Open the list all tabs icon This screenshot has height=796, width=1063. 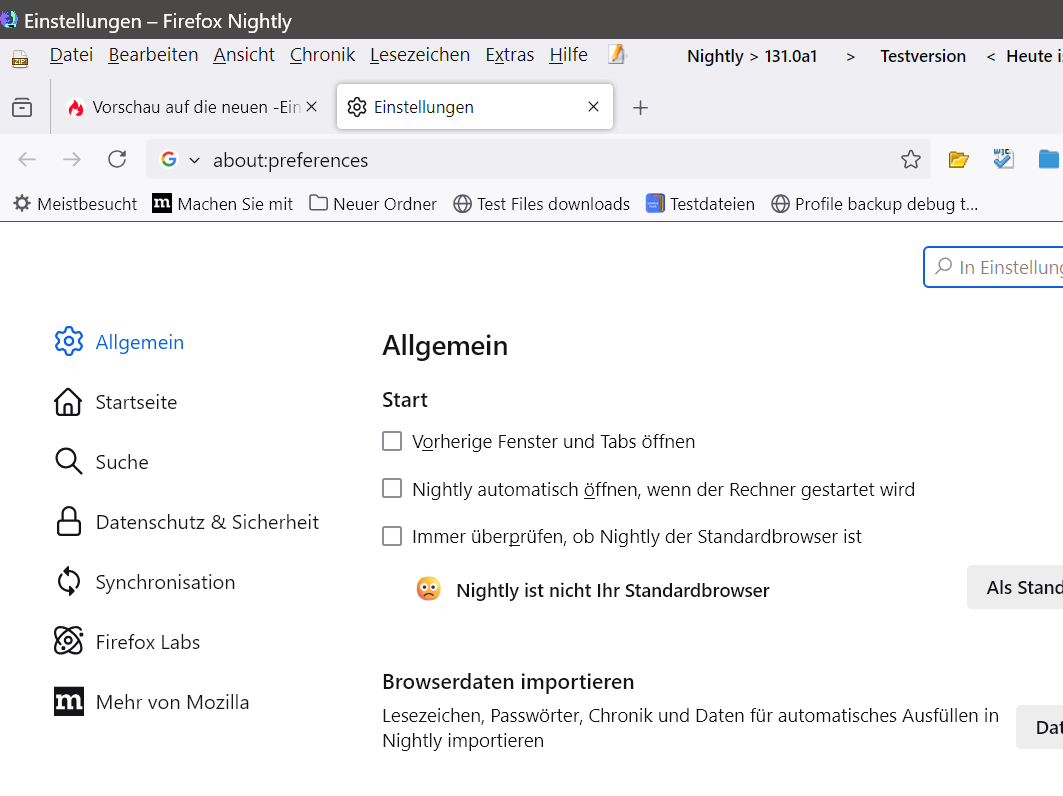point(22,107)
